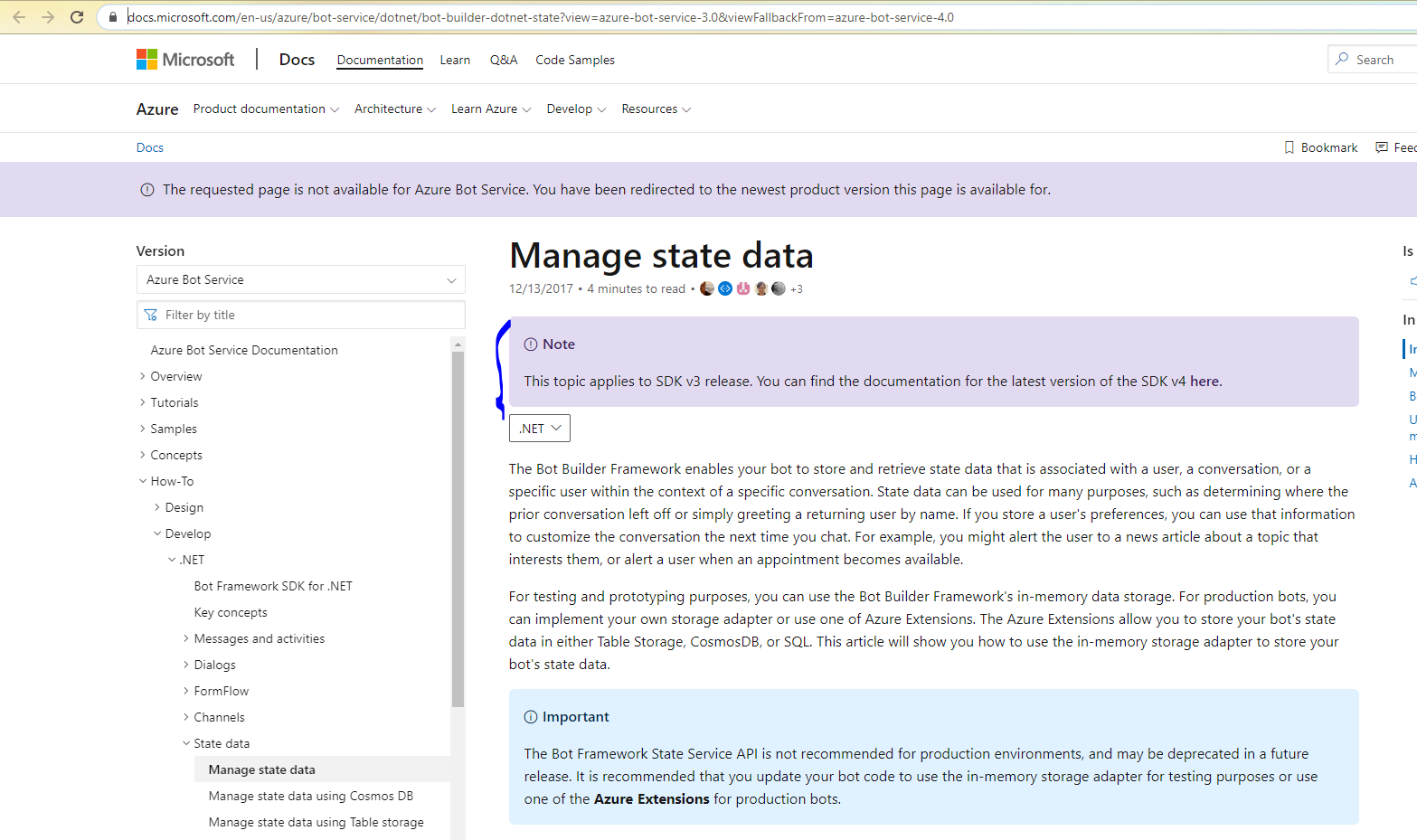Viewport: 1417px width, 840px height.
Task: Click the here link for SDK v4 documentation
Action: (x=1204, y=381)
